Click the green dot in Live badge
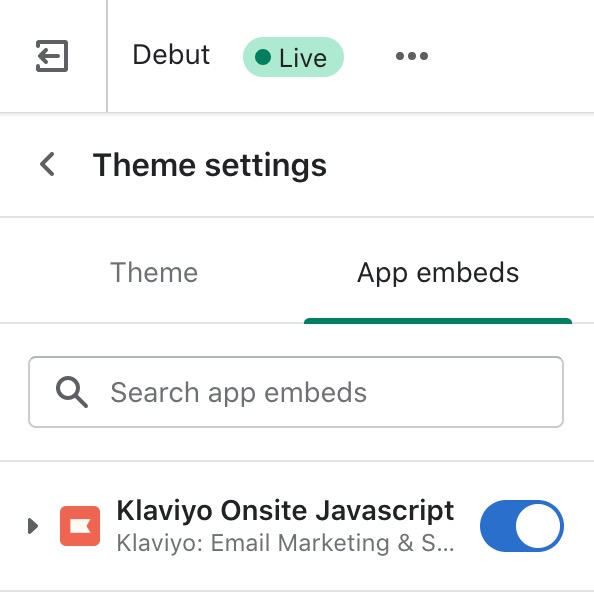This screenshot has height=592, width=594. (x=263, y=57)
